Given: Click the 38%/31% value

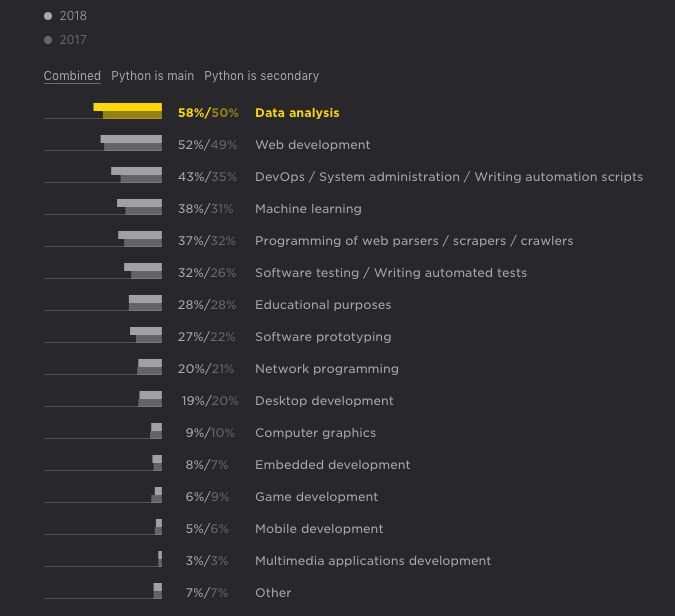Looking at the screenshot, I should click(206, 209).
